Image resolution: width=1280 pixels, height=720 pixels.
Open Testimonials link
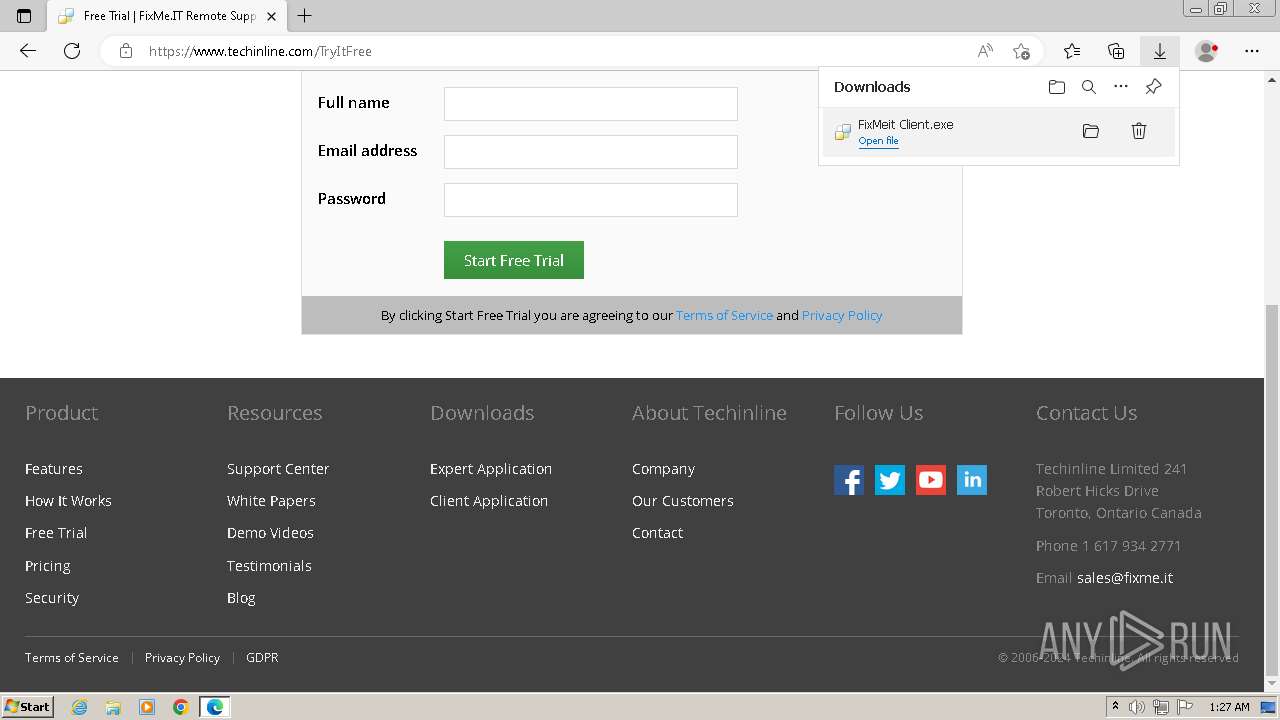coord(269,566)
